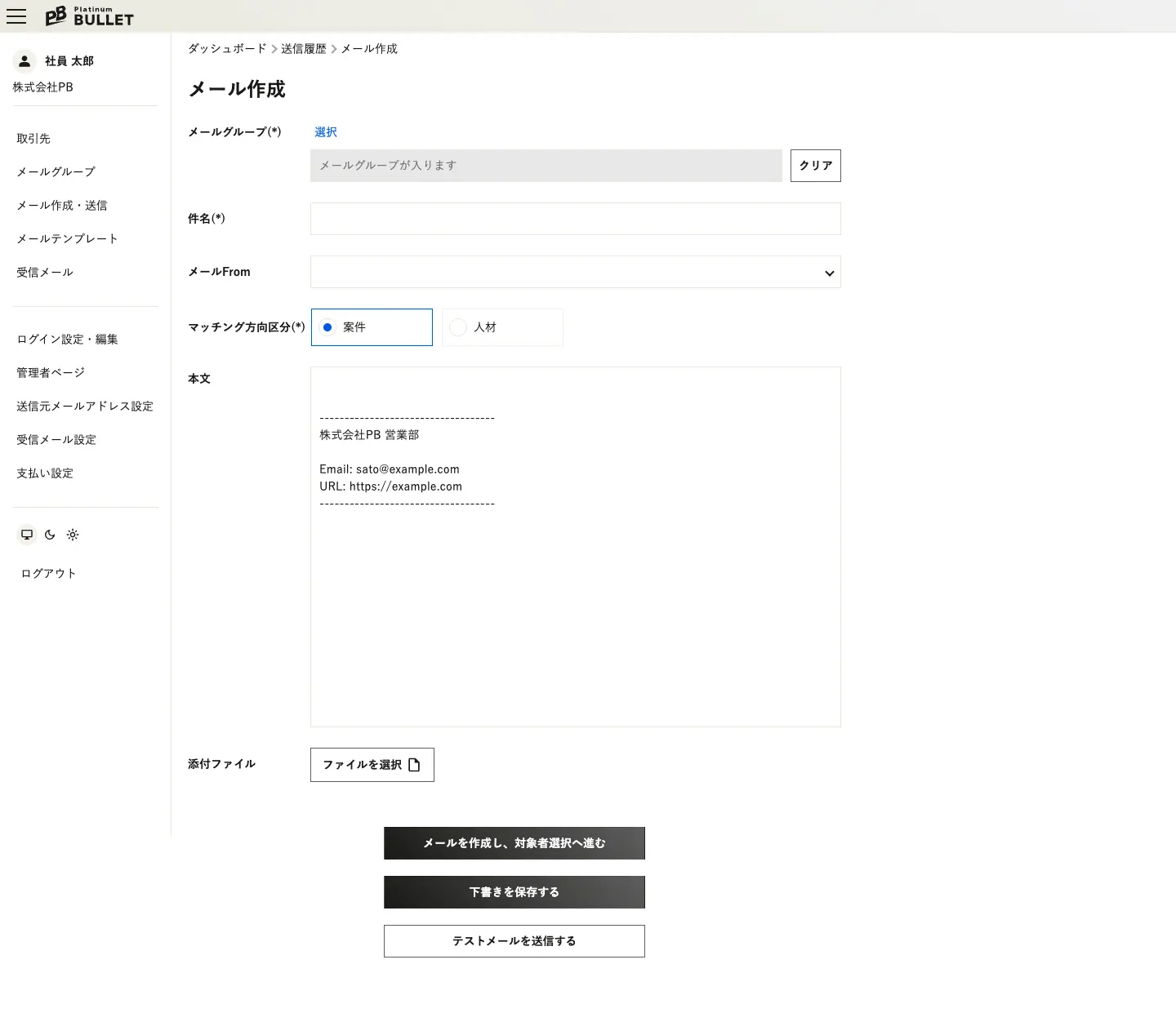Click the user avatar icon
The image size is (1176, 1013).
24,61
